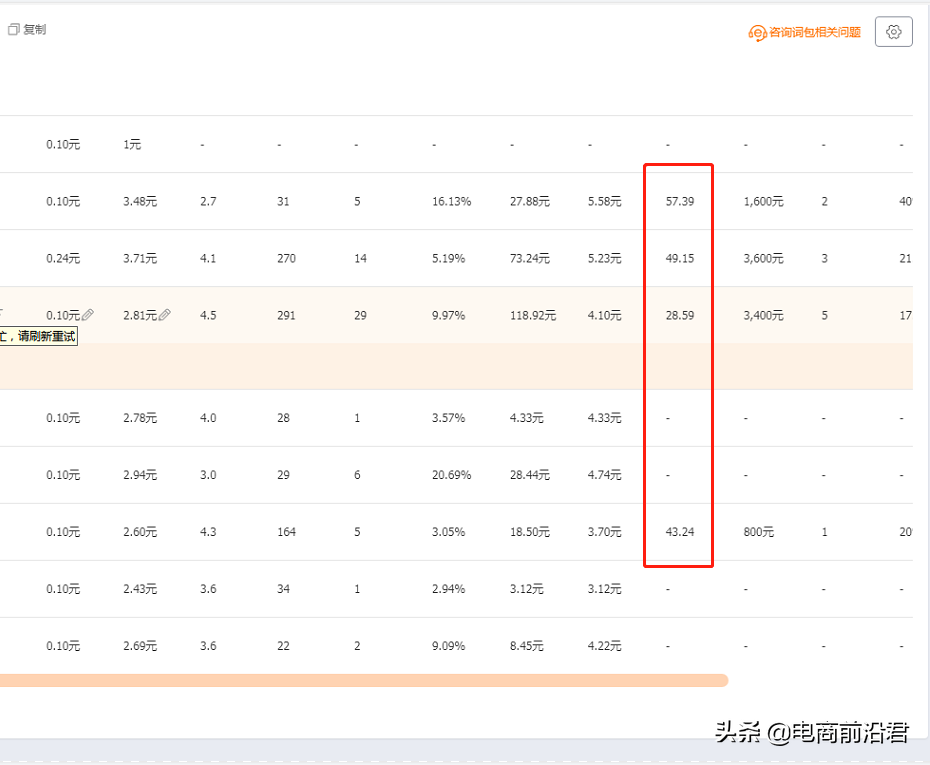Select the 20.69% rate cell
This screenshot has height=765, width=930.
click(x=451, y=475)
